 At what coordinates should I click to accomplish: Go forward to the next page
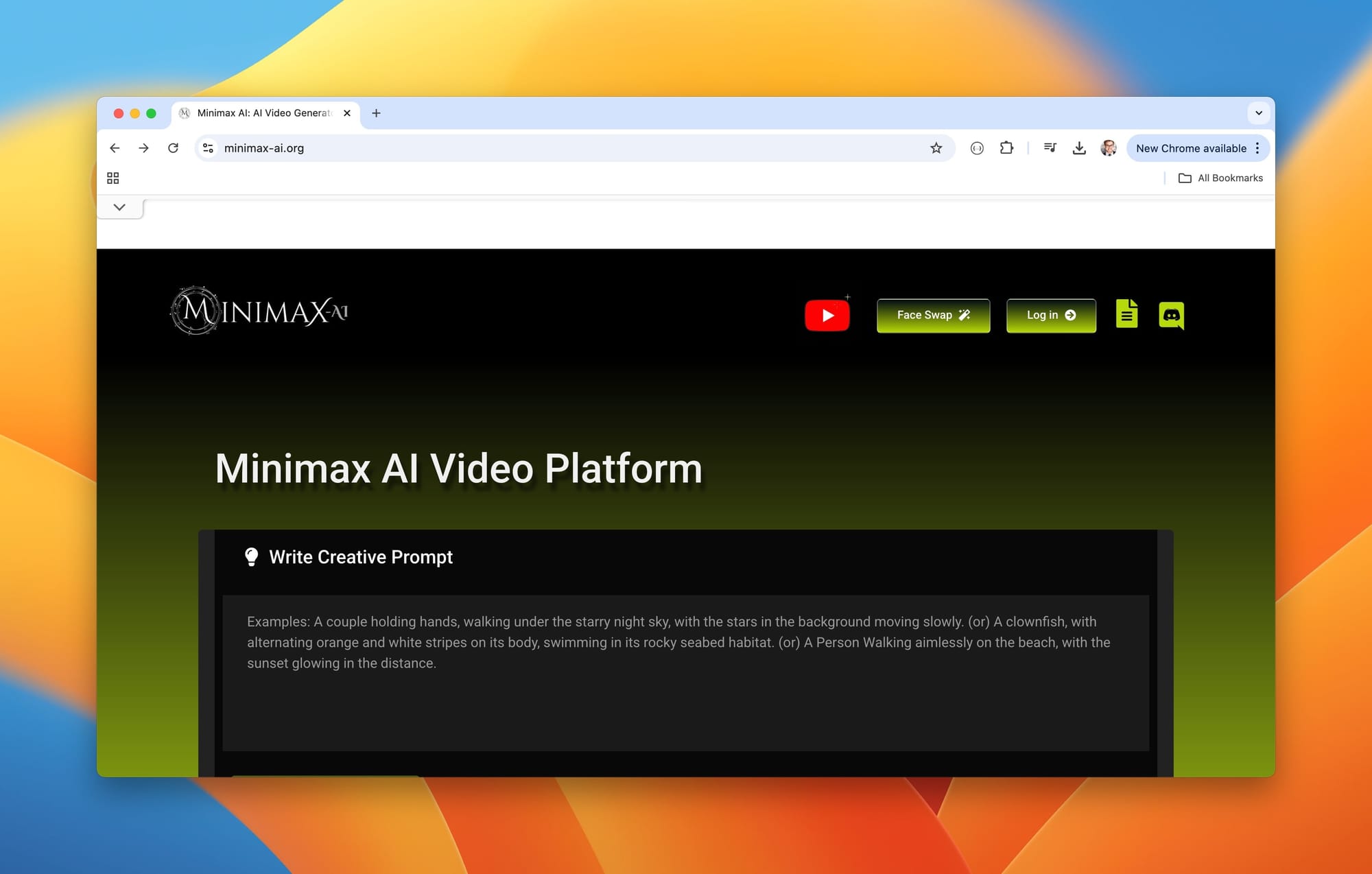pos(143,148)
